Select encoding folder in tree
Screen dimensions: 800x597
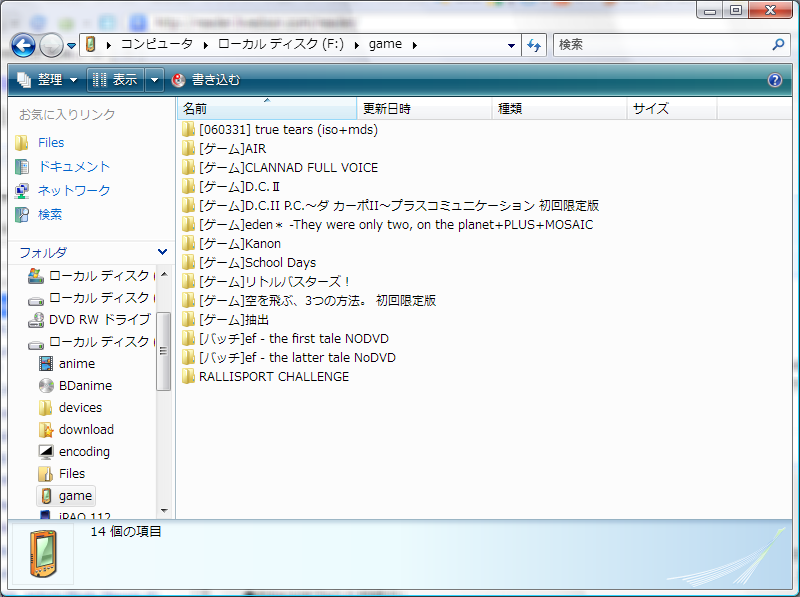(84, 451)
